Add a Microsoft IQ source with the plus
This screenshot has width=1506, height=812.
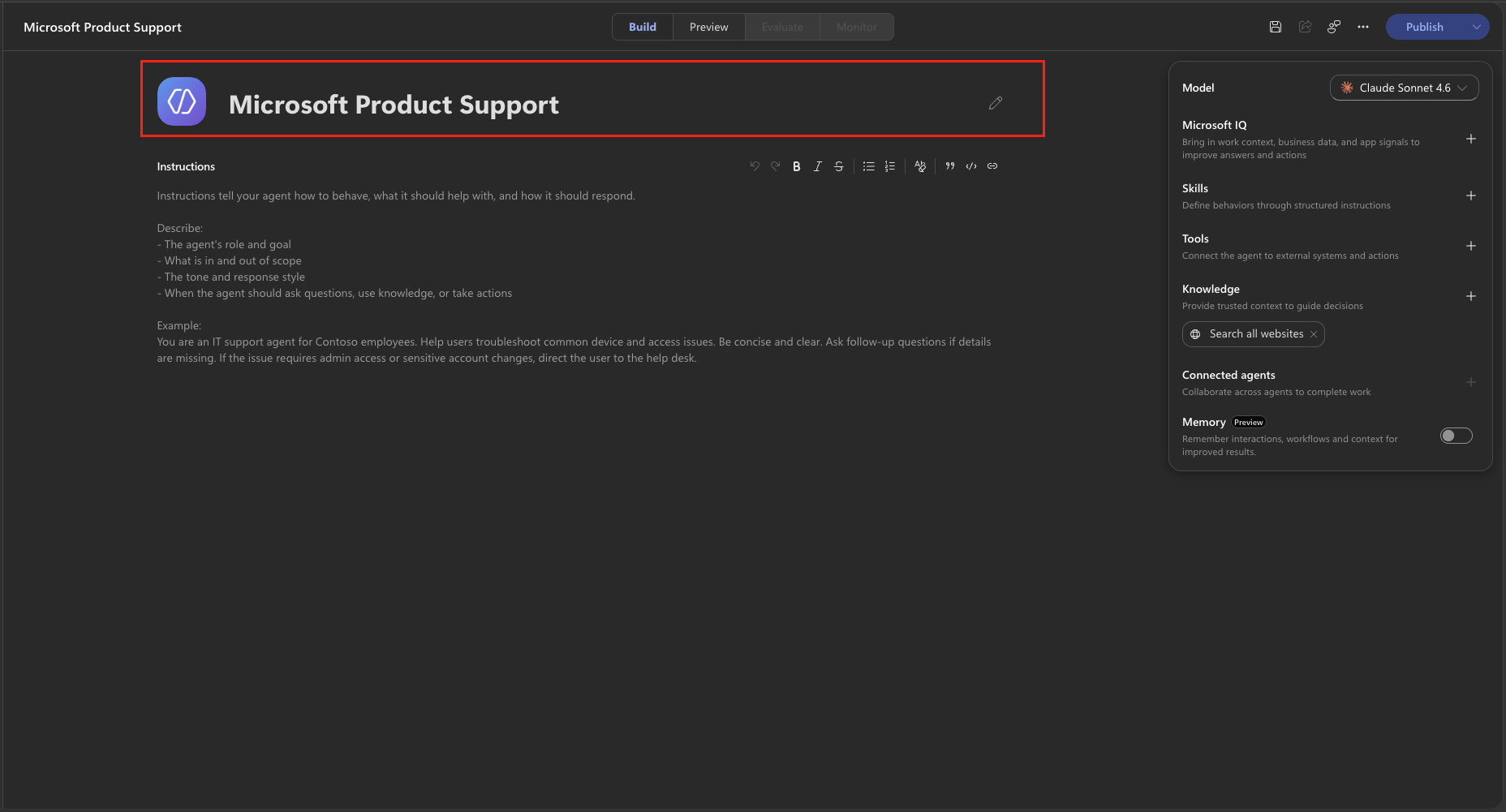(1471, 139)
